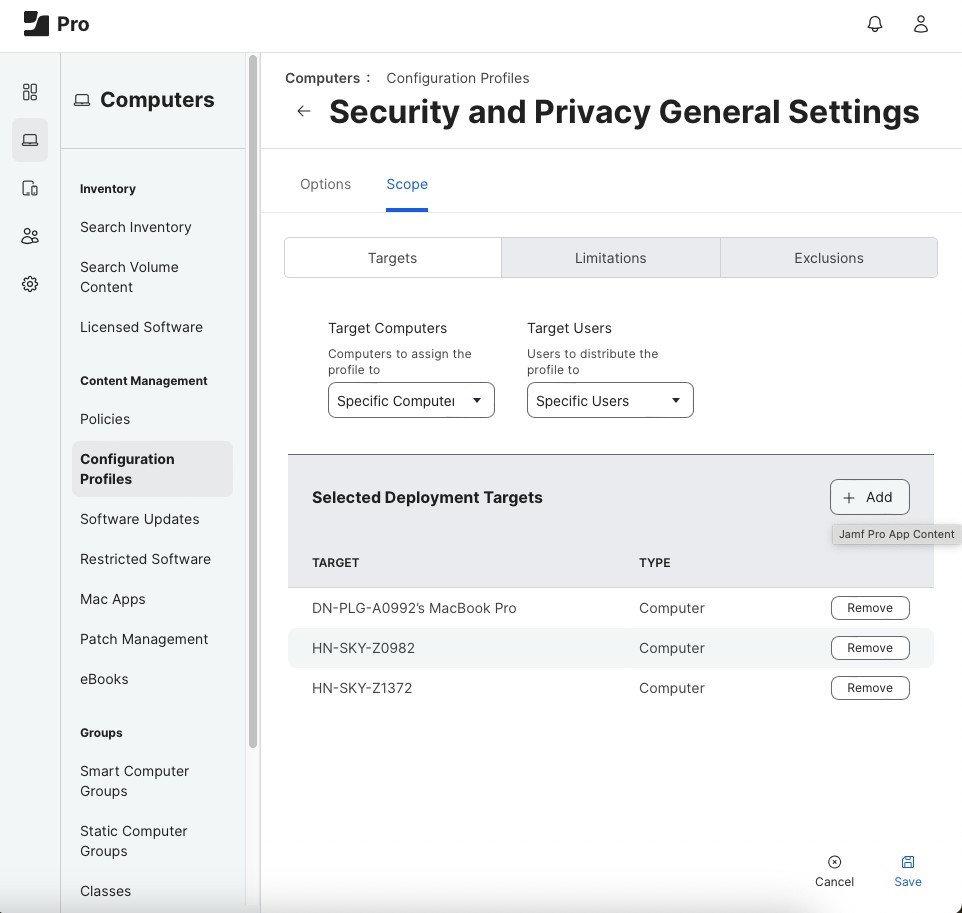Open the Users icon in left rail
The width and height of the screenshot is (962, 913).
[30, 236]
